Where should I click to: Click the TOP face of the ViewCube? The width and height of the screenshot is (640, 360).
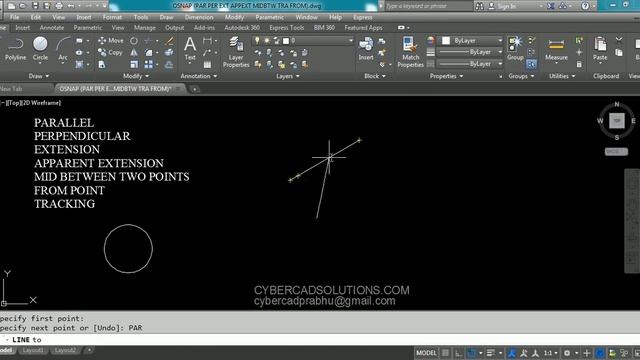point(617,121)
